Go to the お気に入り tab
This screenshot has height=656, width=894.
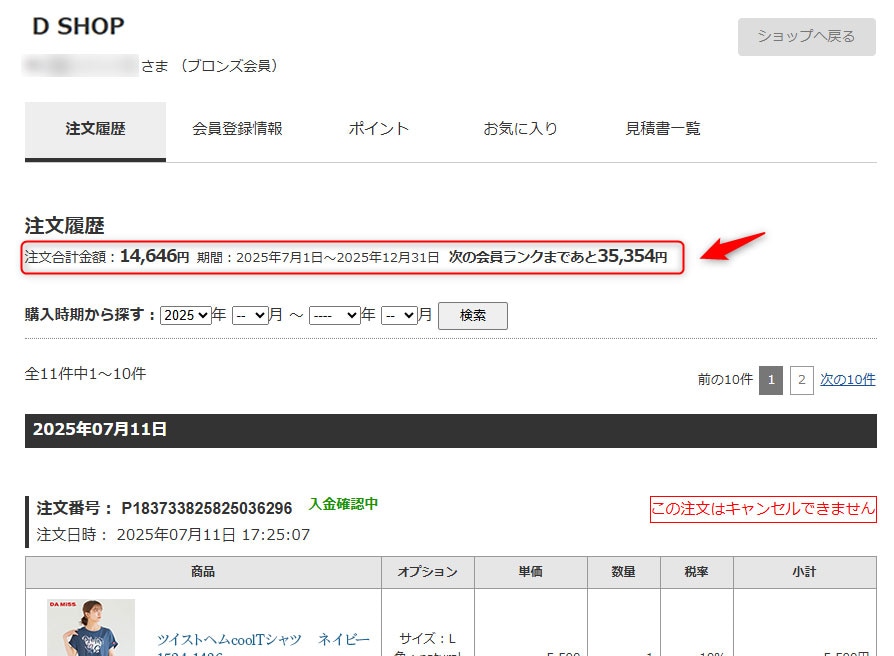(520, 129)
